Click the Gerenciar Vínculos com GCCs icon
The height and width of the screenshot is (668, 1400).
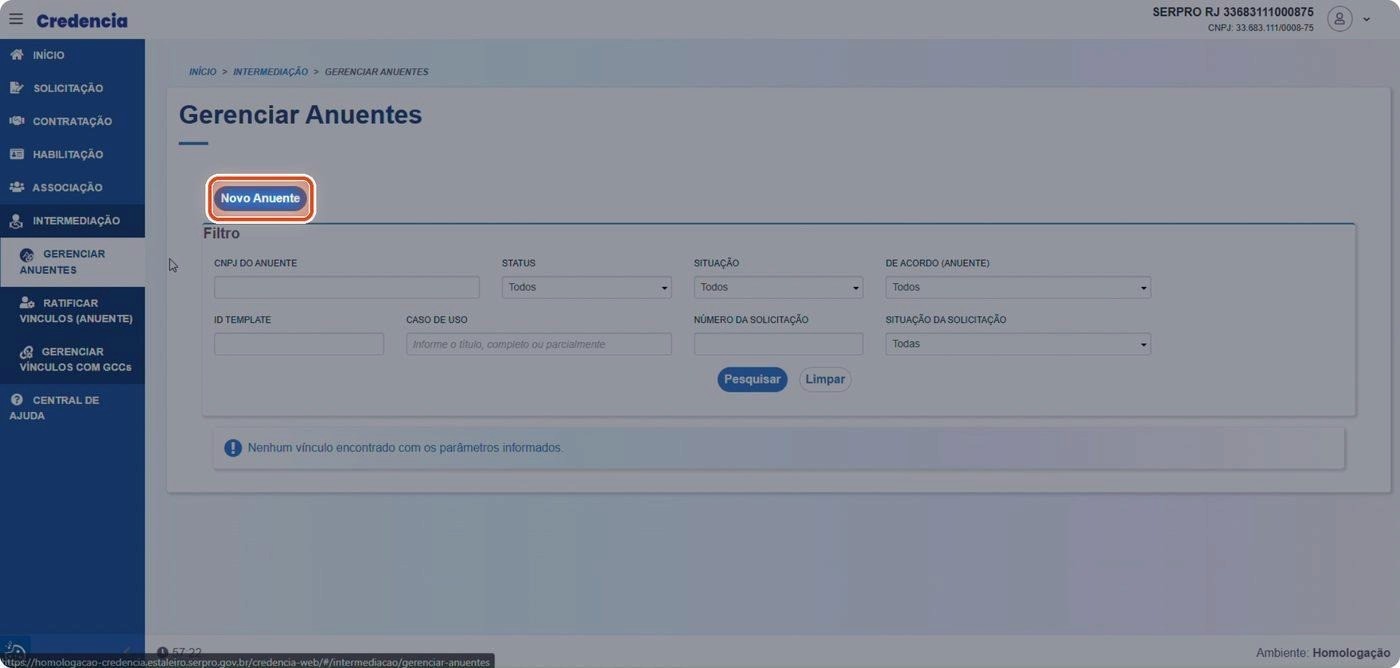coord(27,352)
